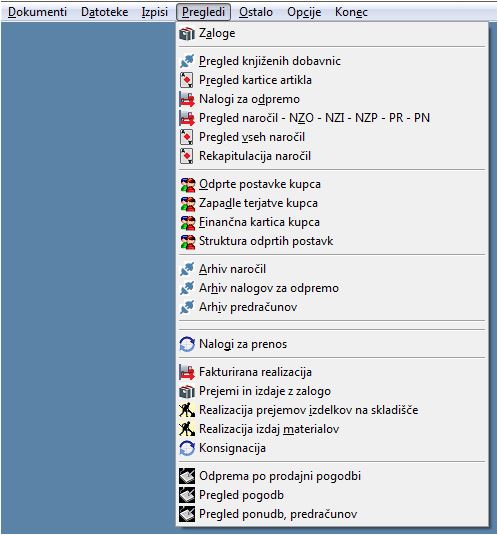Click the arrow icon beside Arhiv nalogov za odpremo
The height and width of the screenshot is (535, 498).
(x=187, y=288)
